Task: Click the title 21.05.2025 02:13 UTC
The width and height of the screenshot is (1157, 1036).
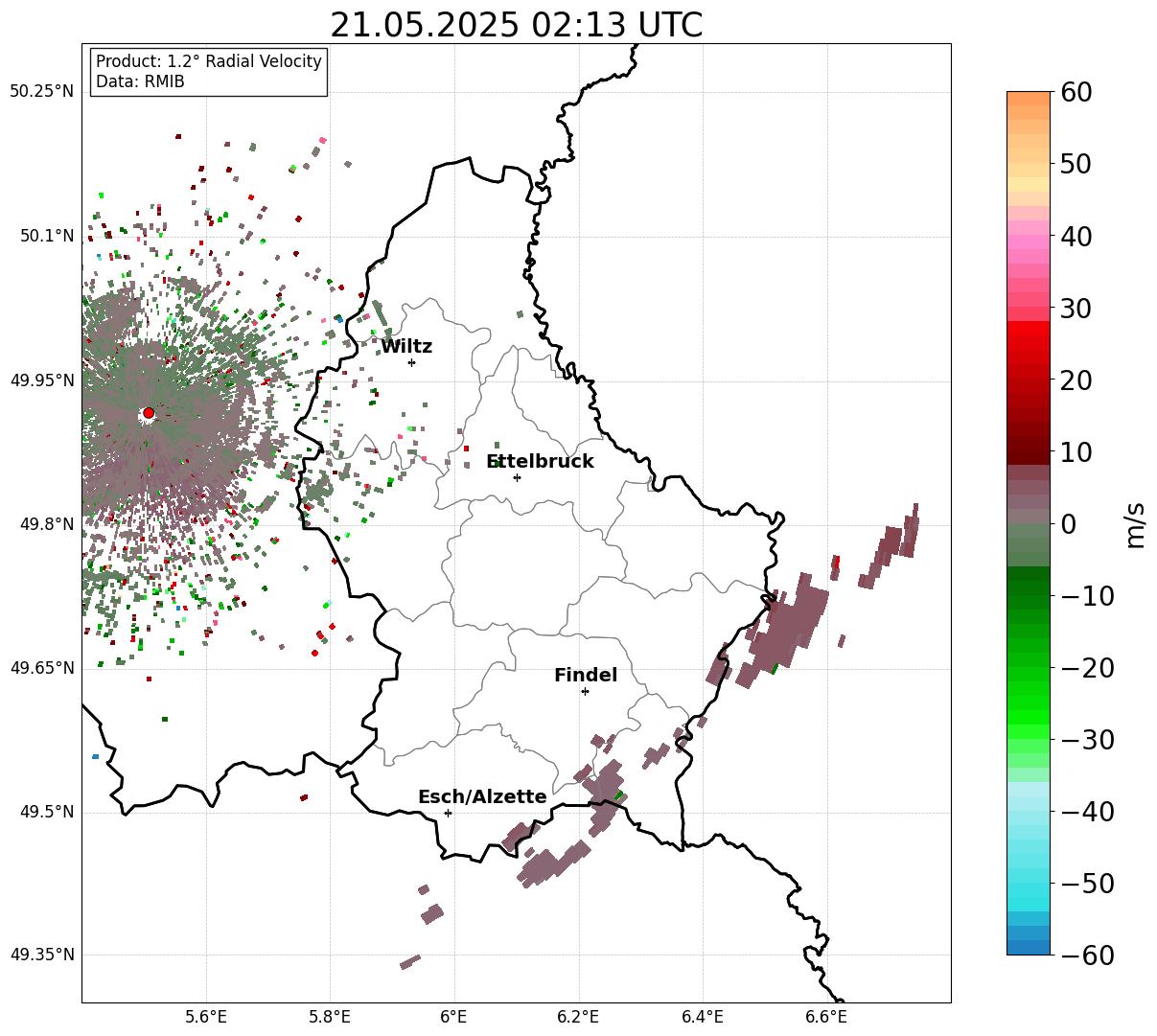Action: tap(516, 25)
